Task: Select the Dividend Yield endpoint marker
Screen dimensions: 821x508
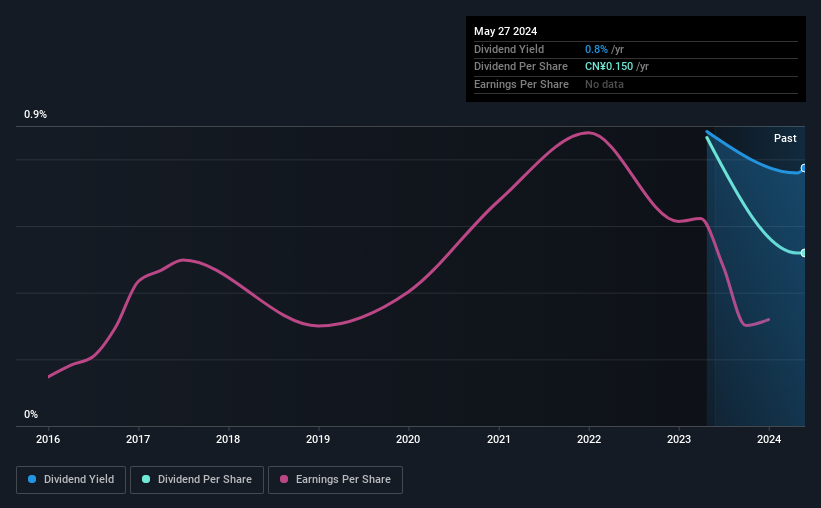Action: click(x=804, y=168)
